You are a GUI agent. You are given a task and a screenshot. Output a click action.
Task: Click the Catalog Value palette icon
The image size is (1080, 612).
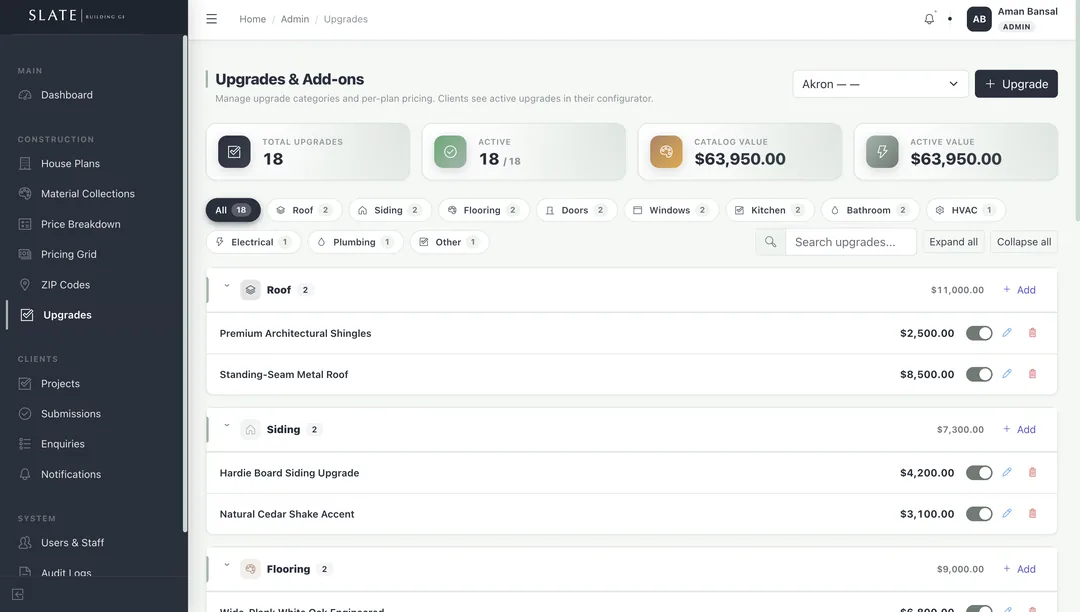coord(666,151)
